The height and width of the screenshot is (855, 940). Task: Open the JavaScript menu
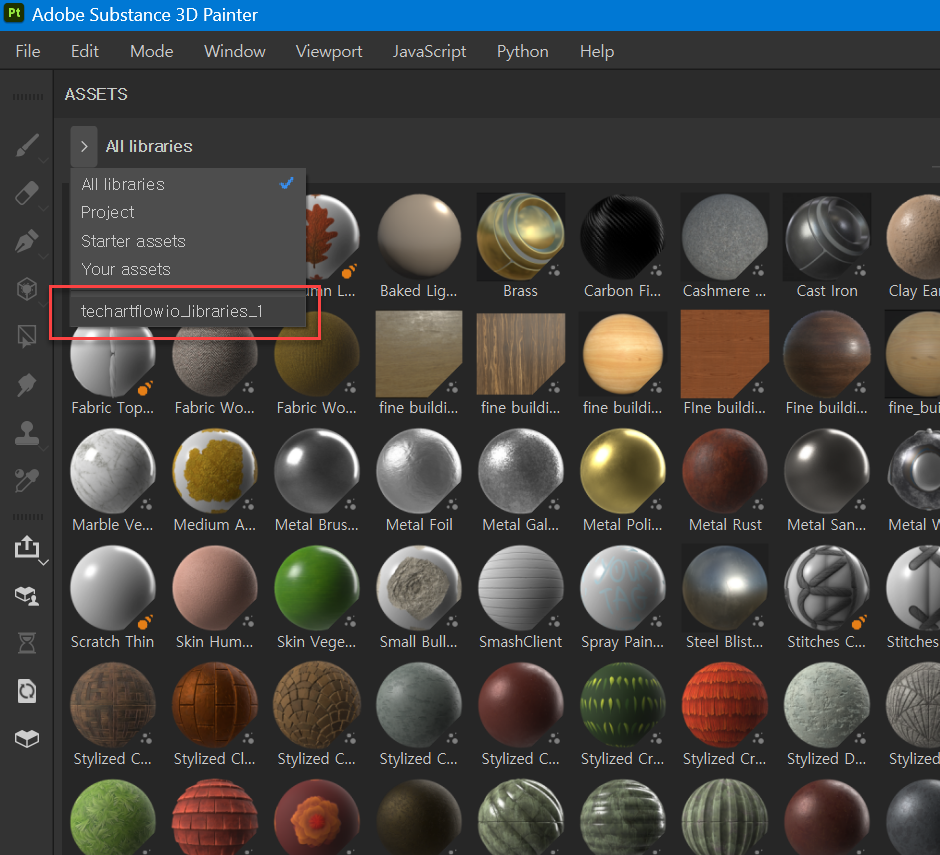click(x=429, y=52)
